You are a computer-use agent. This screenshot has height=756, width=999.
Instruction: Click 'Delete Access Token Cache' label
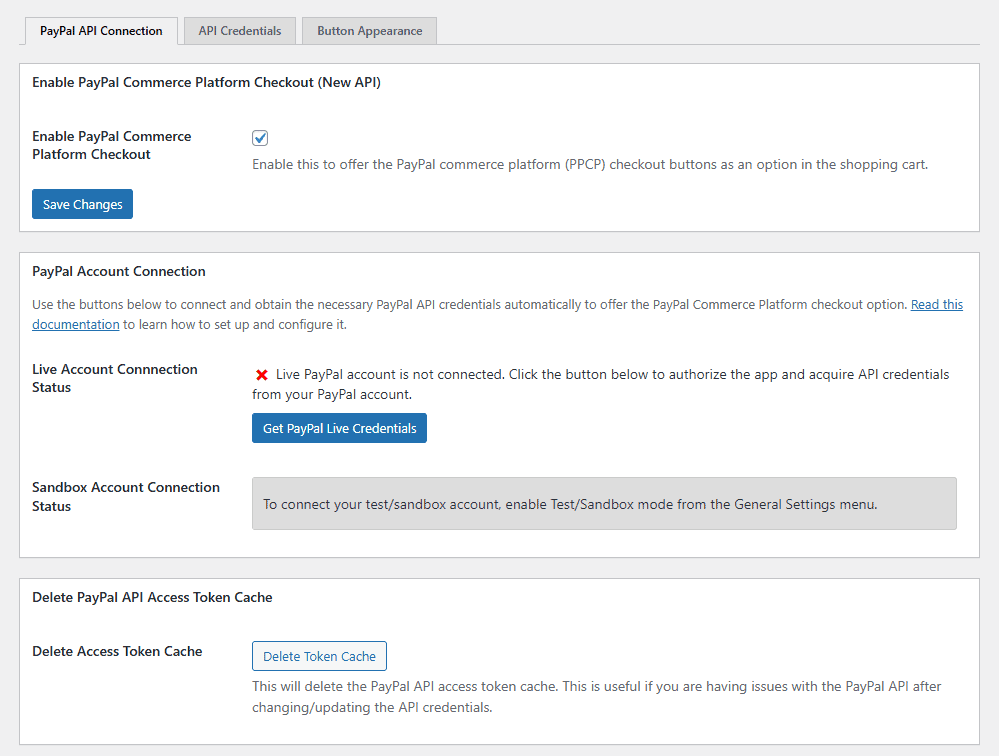[x=117, y=651]
